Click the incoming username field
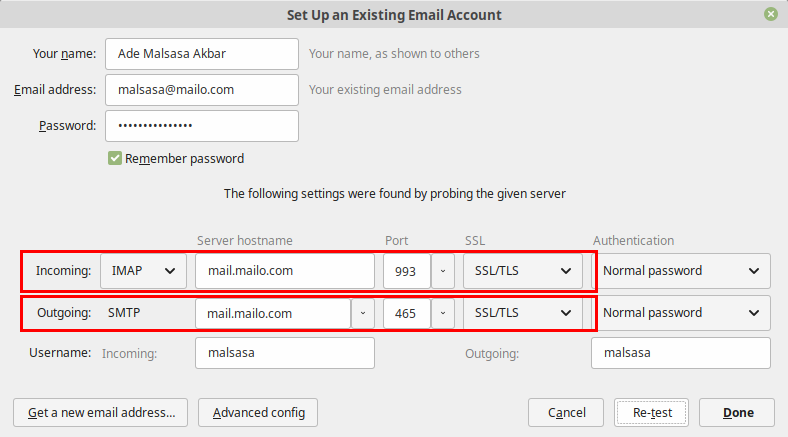The width and height of the screenshot is (788, 437). [x=284, y=353]
